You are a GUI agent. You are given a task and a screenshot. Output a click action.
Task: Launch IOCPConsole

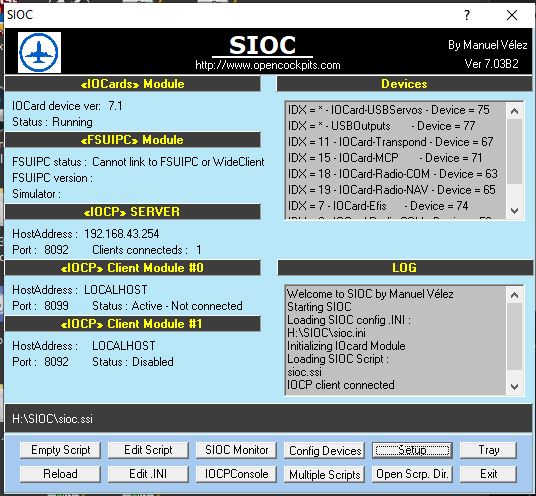tap(236, 474)
